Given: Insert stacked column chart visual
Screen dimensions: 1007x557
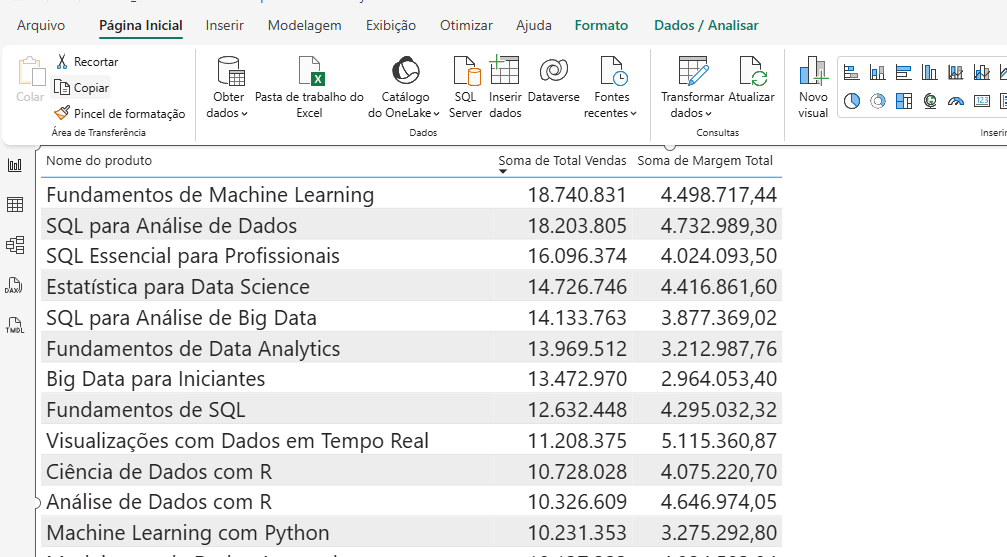Looking at the screenshot, I should coord(877,73).
